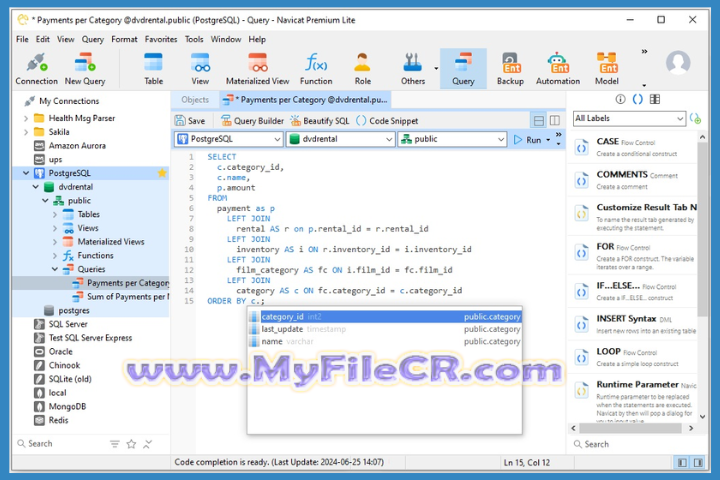This screenshot has width=720, height=480.
Task: Show the project pane icon
Action: tap(655, 99)
